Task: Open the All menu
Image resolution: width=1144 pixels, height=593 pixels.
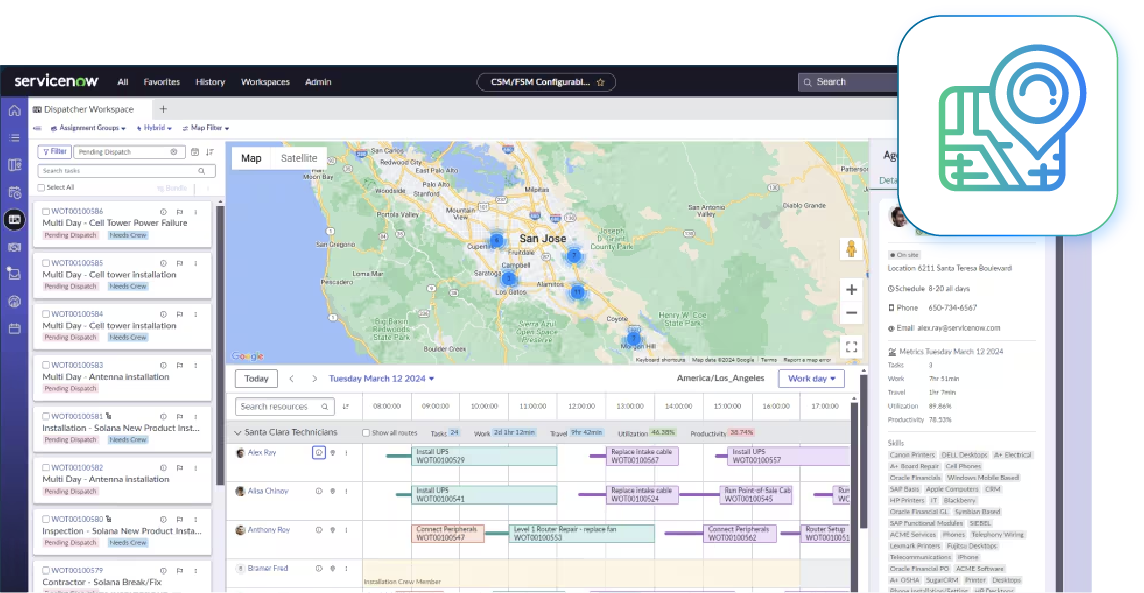Action: [123, 82]
